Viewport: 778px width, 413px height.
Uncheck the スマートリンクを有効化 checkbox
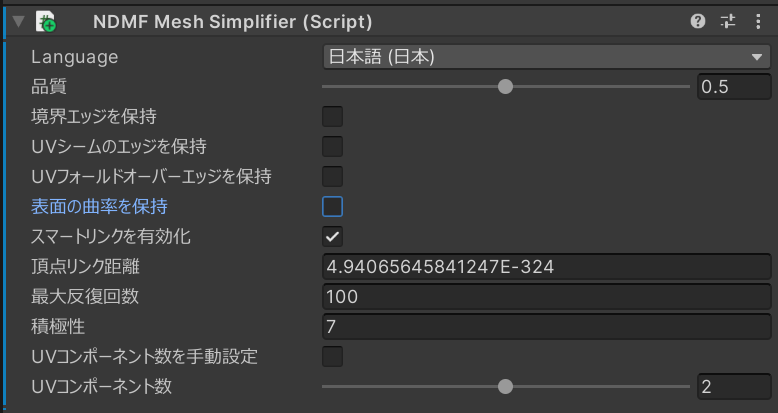coord(332,237)
